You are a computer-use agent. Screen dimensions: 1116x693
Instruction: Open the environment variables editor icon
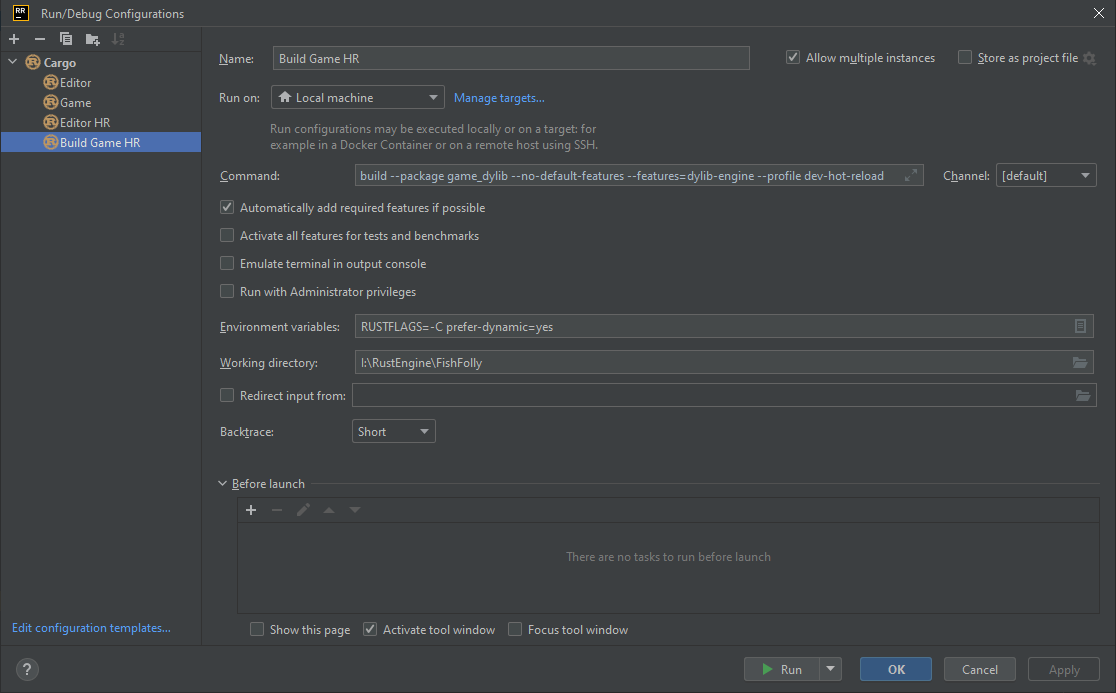click(x=1080, y=326)
